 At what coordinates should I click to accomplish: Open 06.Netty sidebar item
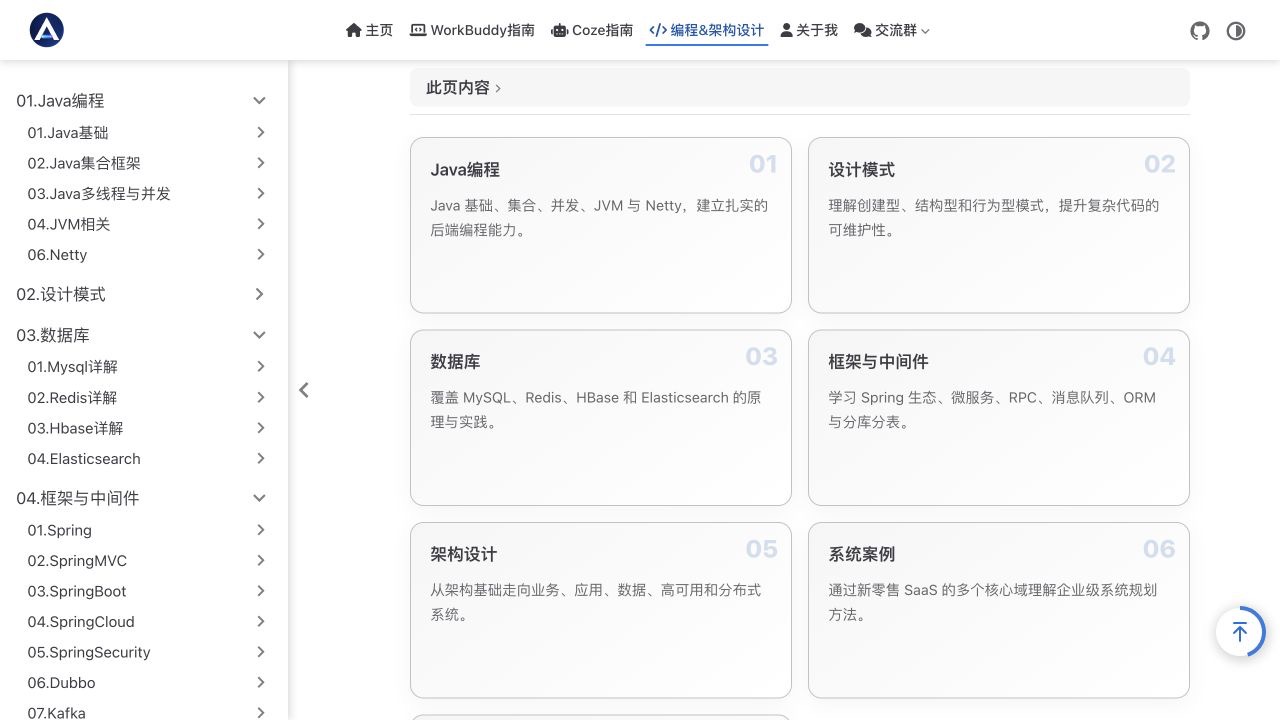(57, 254)
